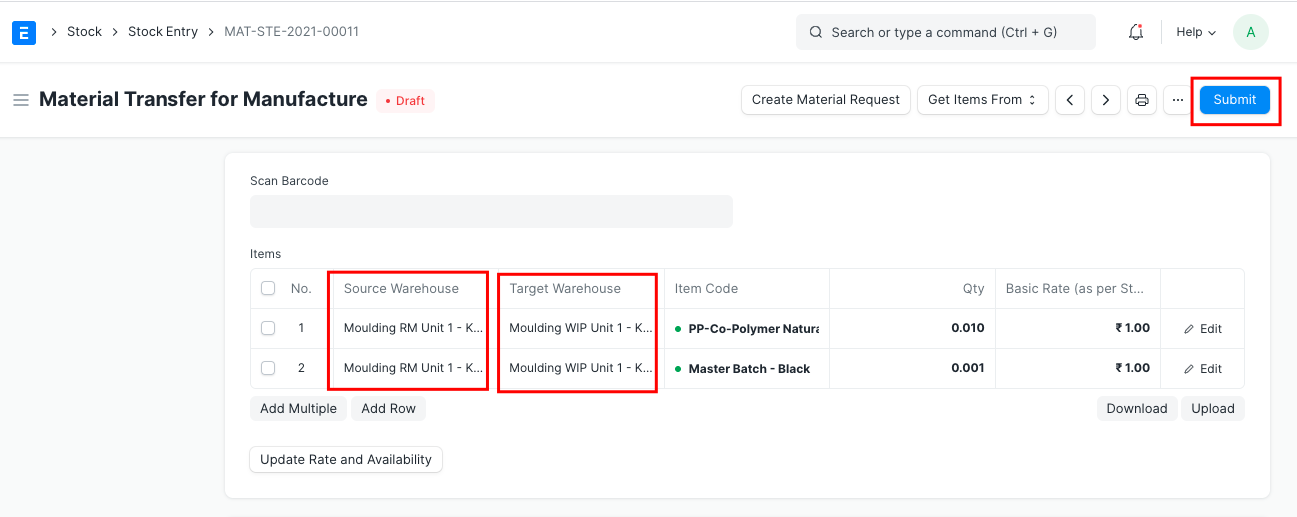Open the three-dots more options menu
1297x517 pixels.
pyautogui.click(x=1177, y=100)
